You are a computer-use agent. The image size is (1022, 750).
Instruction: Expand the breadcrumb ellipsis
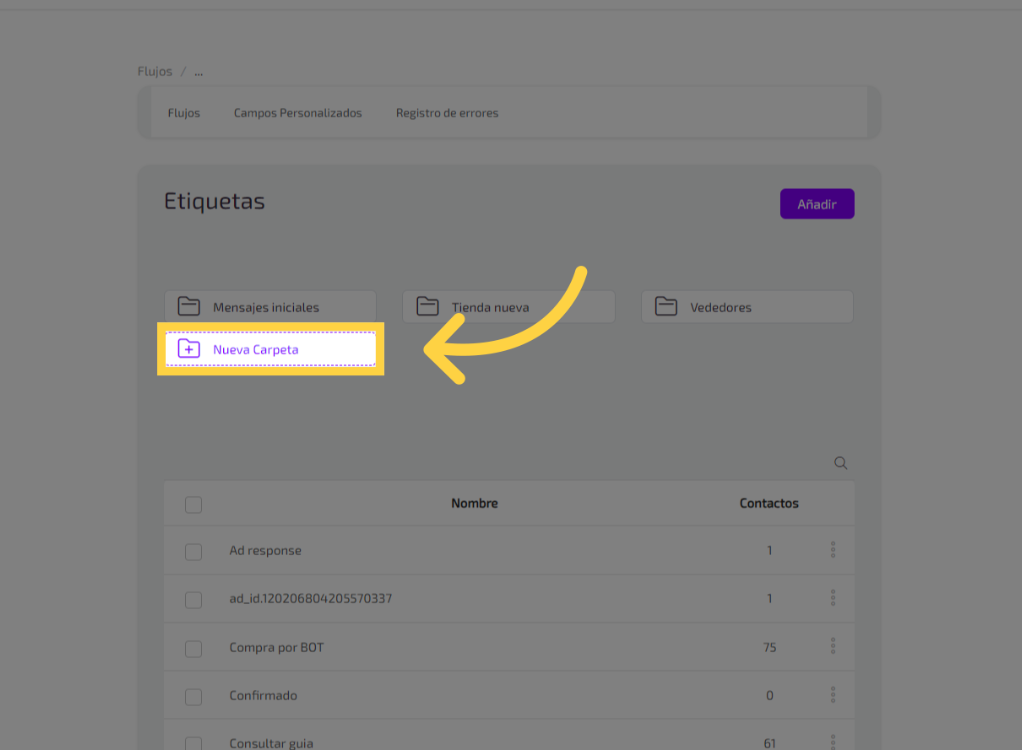point(199,72)
